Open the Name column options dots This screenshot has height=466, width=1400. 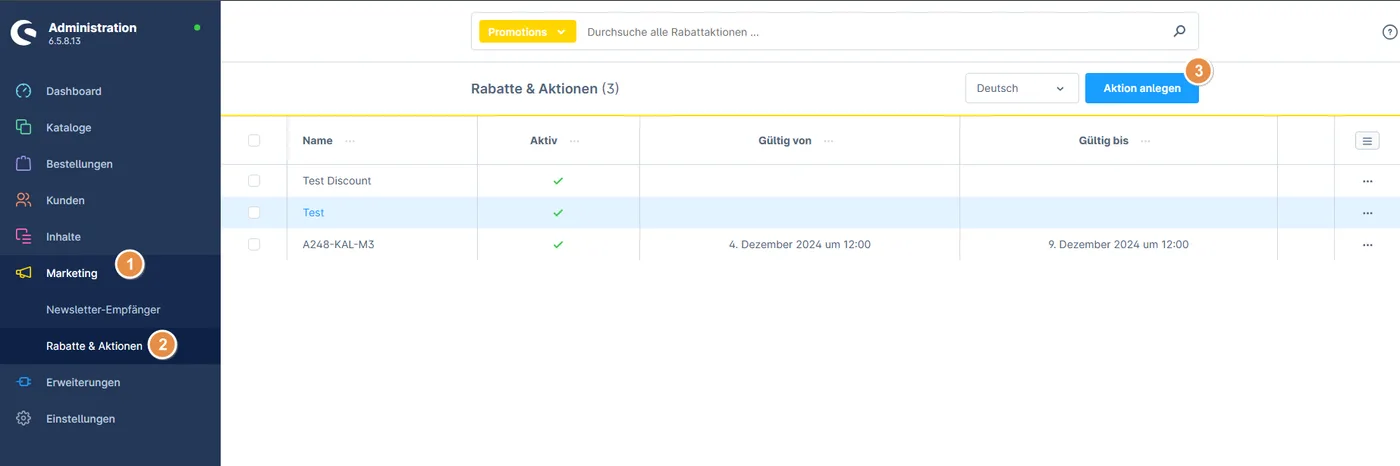[x=349, y=141]
